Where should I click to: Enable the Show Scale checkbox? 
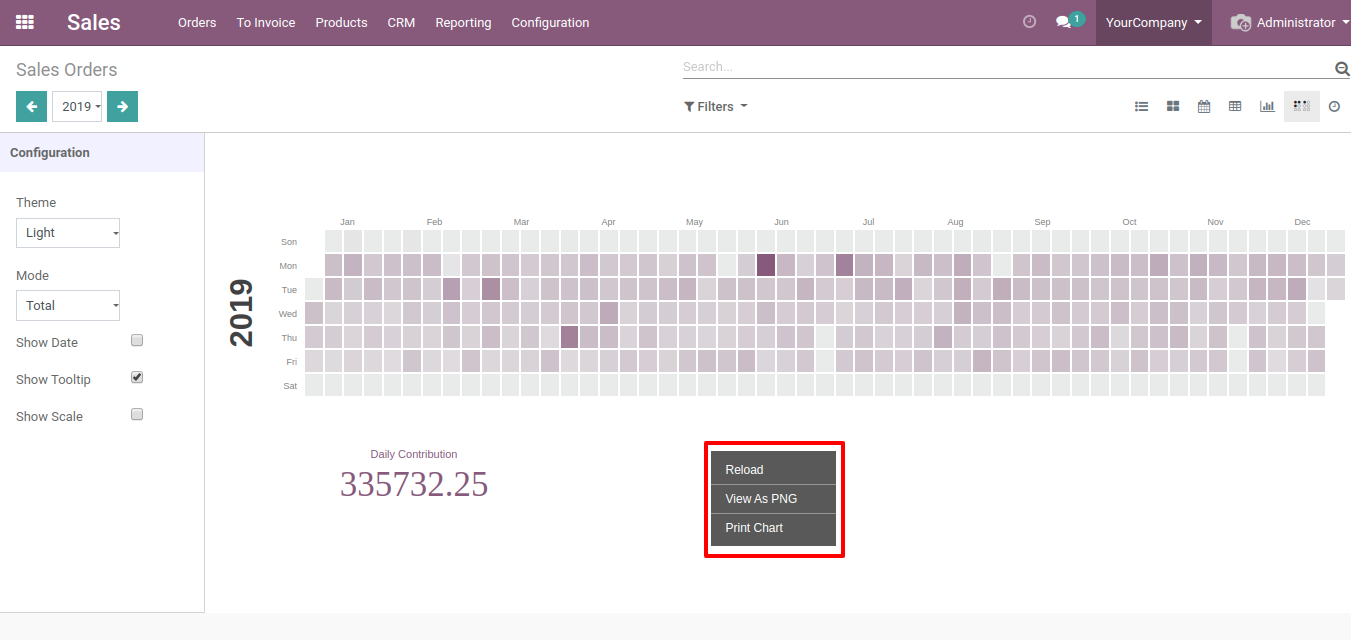point(138,415)
